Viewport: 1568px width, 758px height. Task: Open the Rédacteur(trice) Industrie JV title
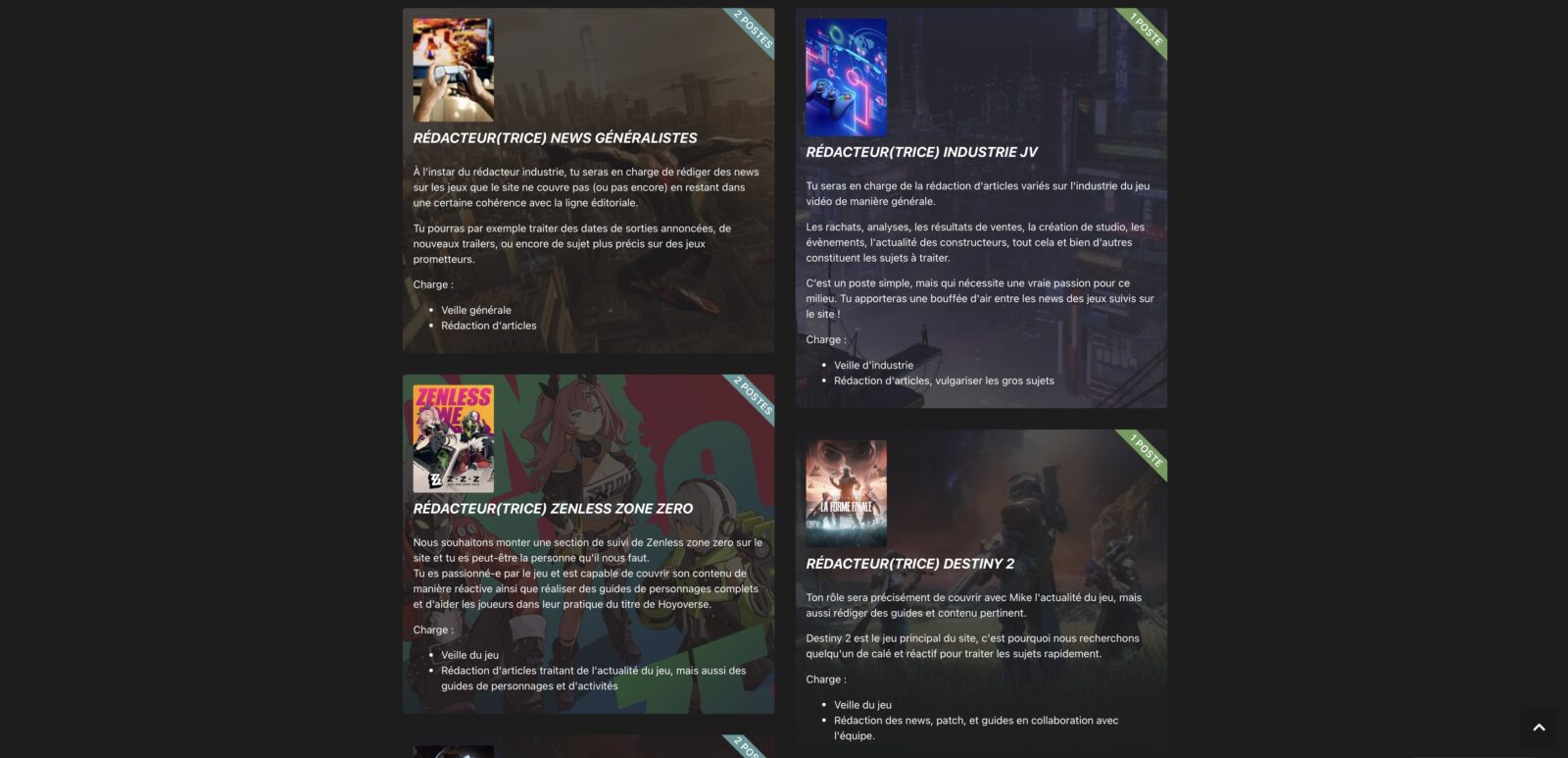coord(922,152)
